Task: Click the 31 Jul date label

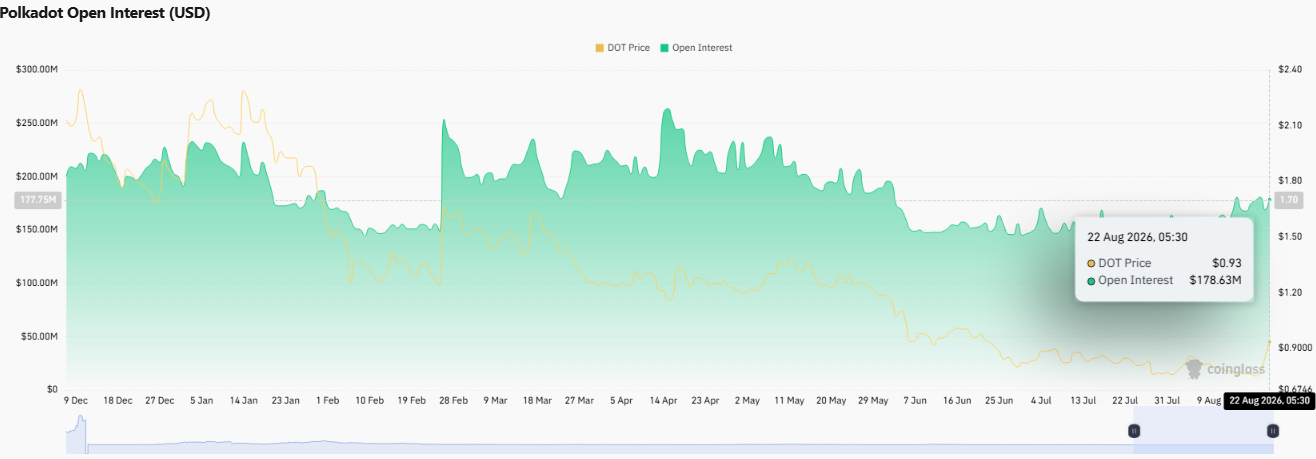Action: (1166, 400)
